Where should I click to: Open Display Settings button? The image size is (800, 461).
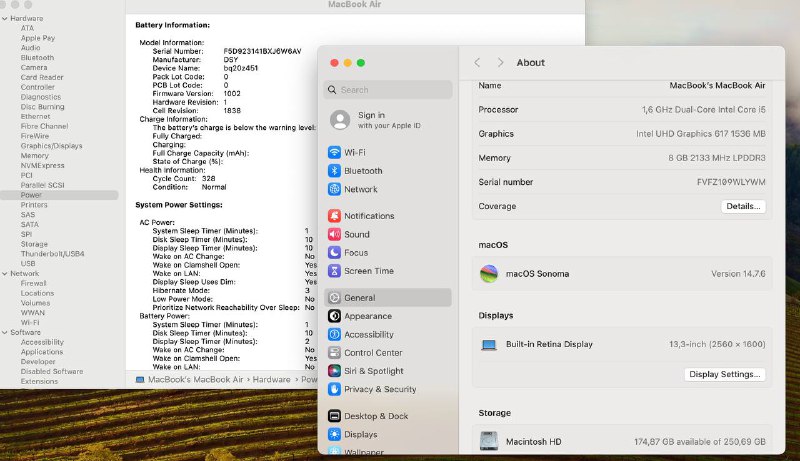click(724, 374)
